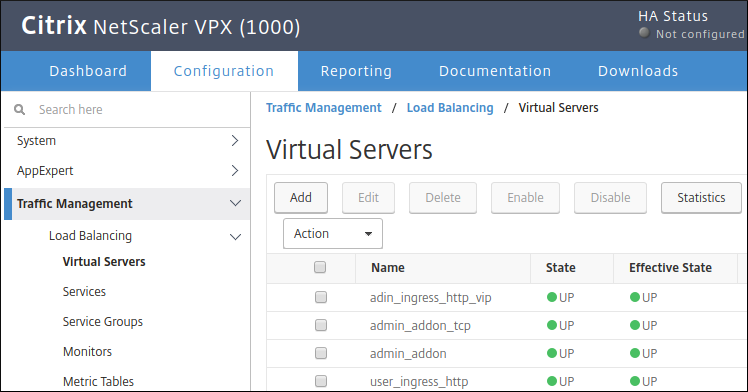Viewport: 748px width, 392px height.
Task: Click the green State dot for admin_addon_tcp
Action: click(552, 325)
